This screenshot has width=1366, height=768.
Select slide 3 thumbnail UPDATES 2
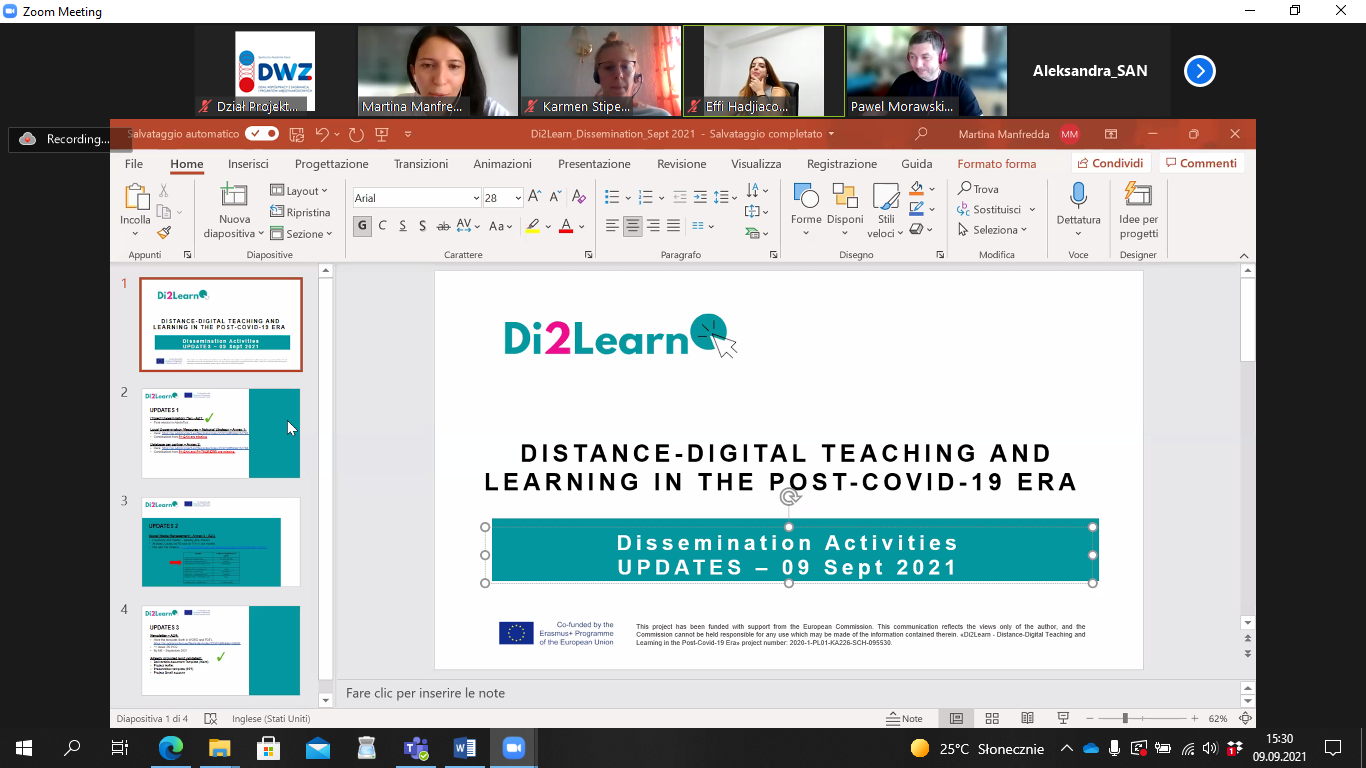(x=221, y=542)
